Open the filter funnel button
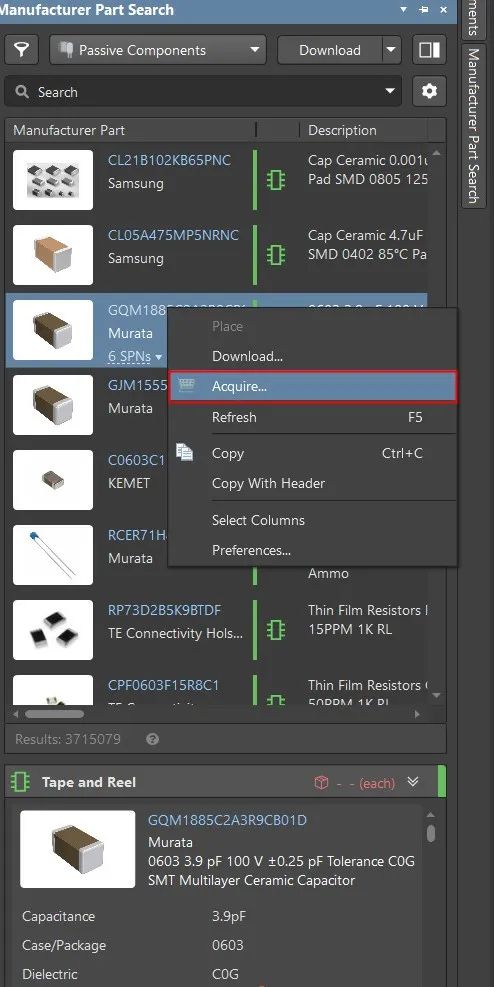The height and width of the screenshot is (987, 494). point(22,50)
